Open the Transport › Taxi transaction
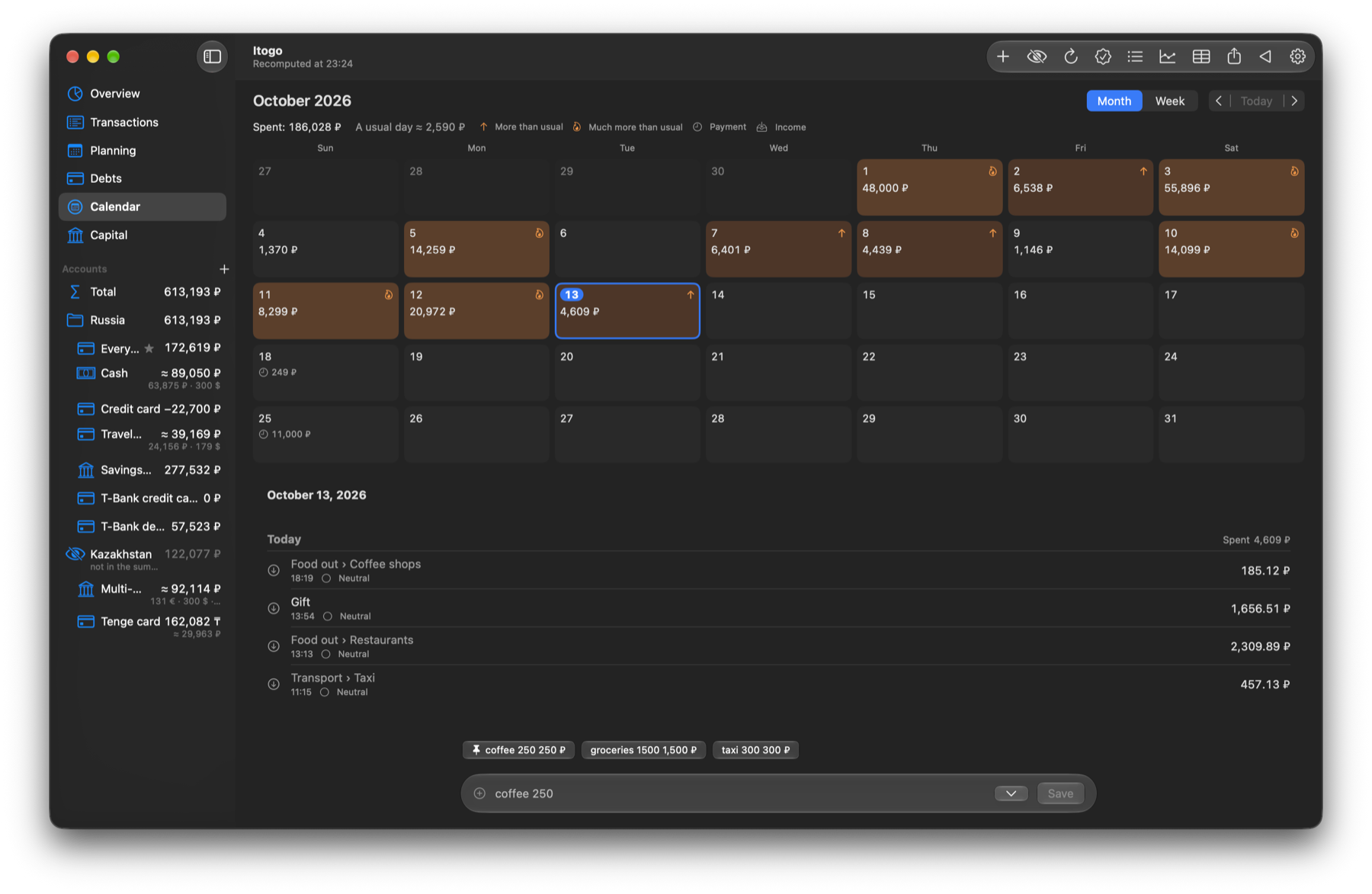The image size is (1372, 894). [x=778, y=684]
